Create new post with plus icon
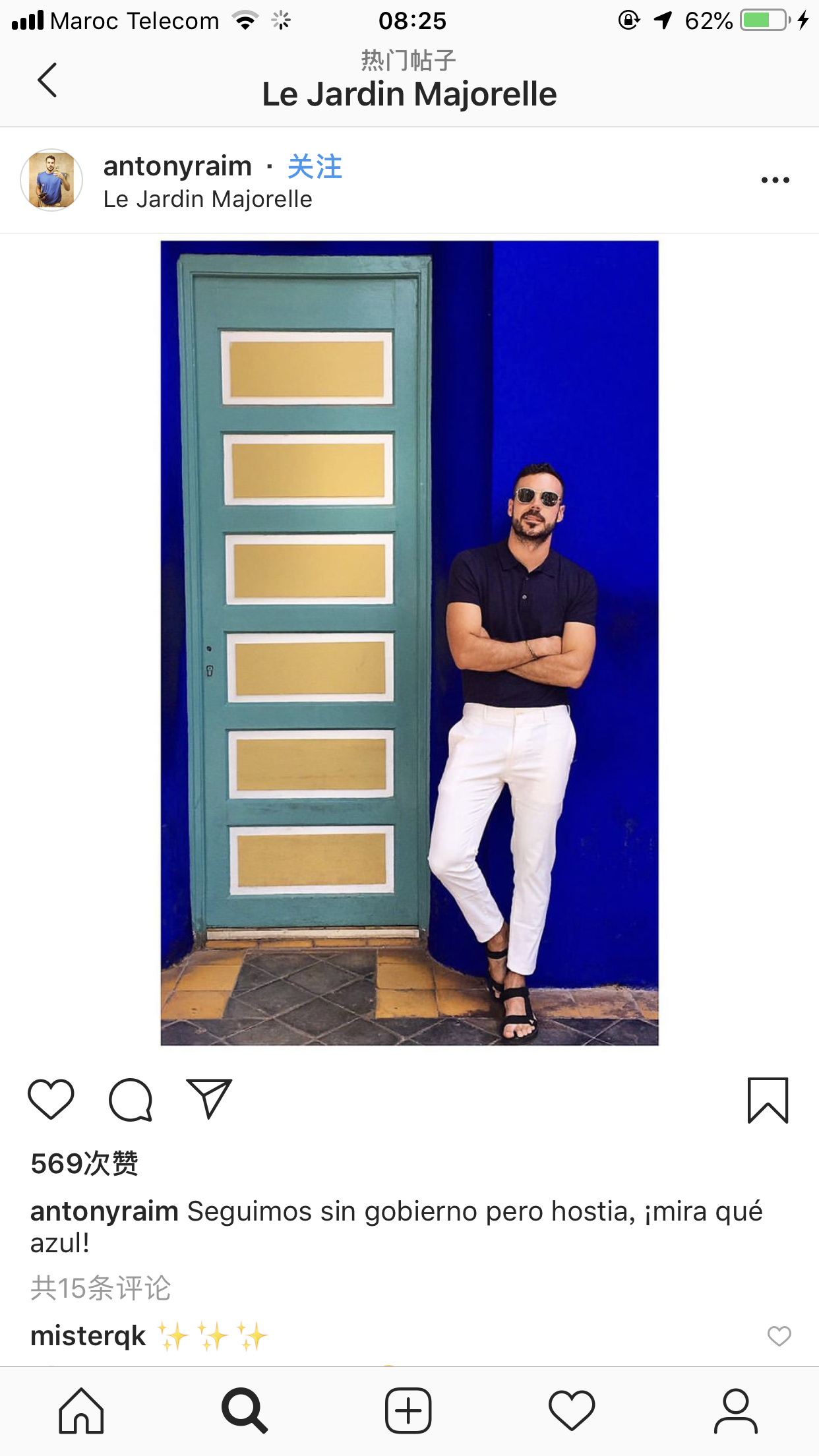 pos(408,1411)
